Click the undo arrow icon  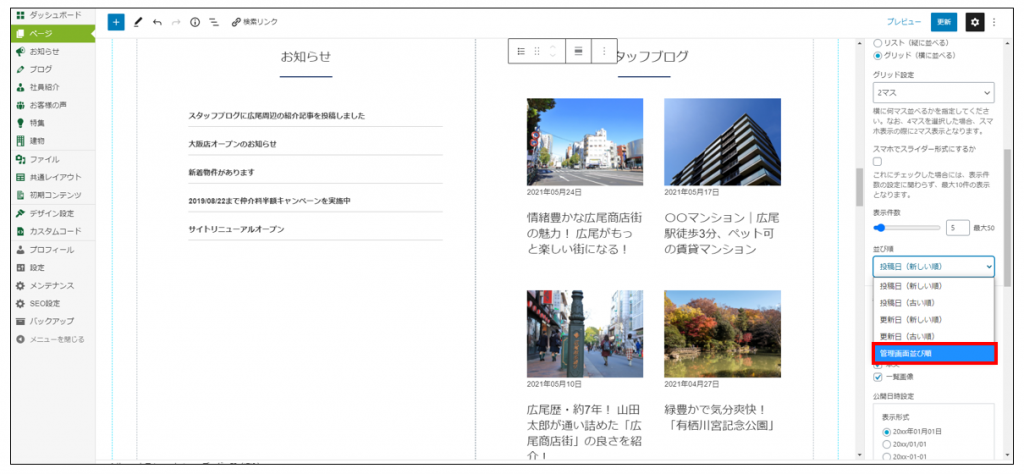[157, 21]
